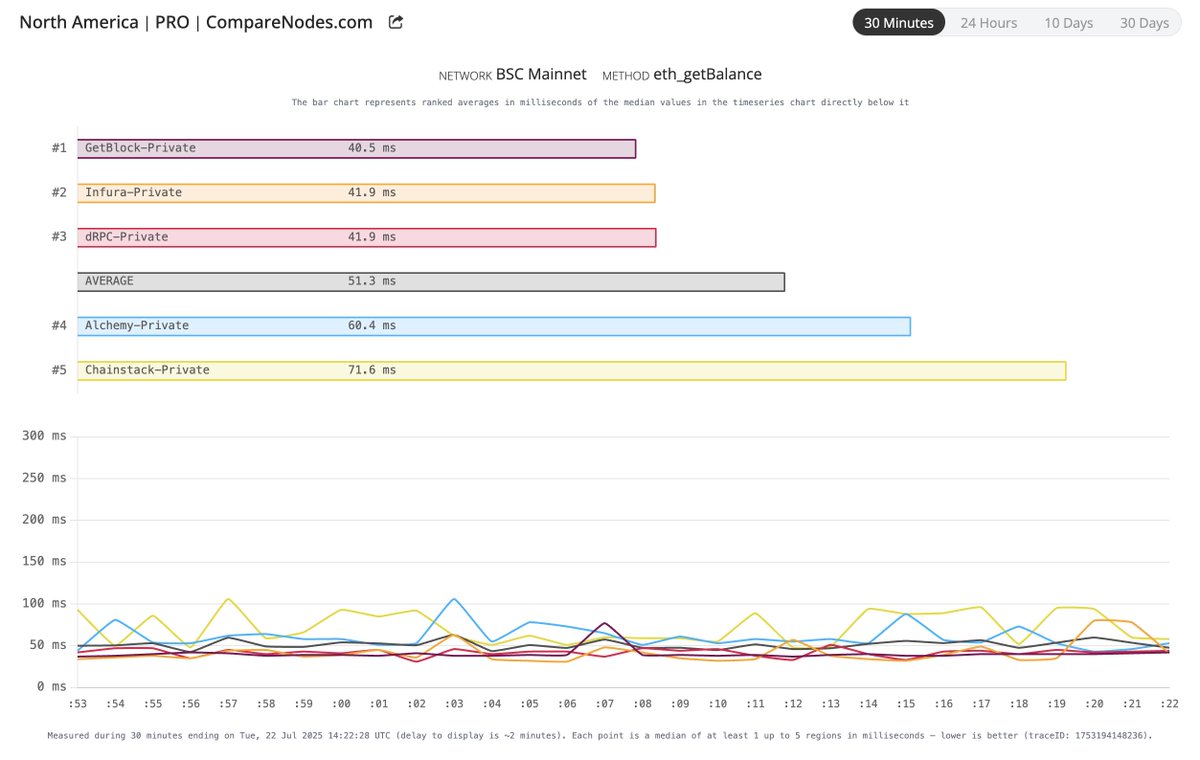Click the 150 ms y-axis label

point(45,562)
